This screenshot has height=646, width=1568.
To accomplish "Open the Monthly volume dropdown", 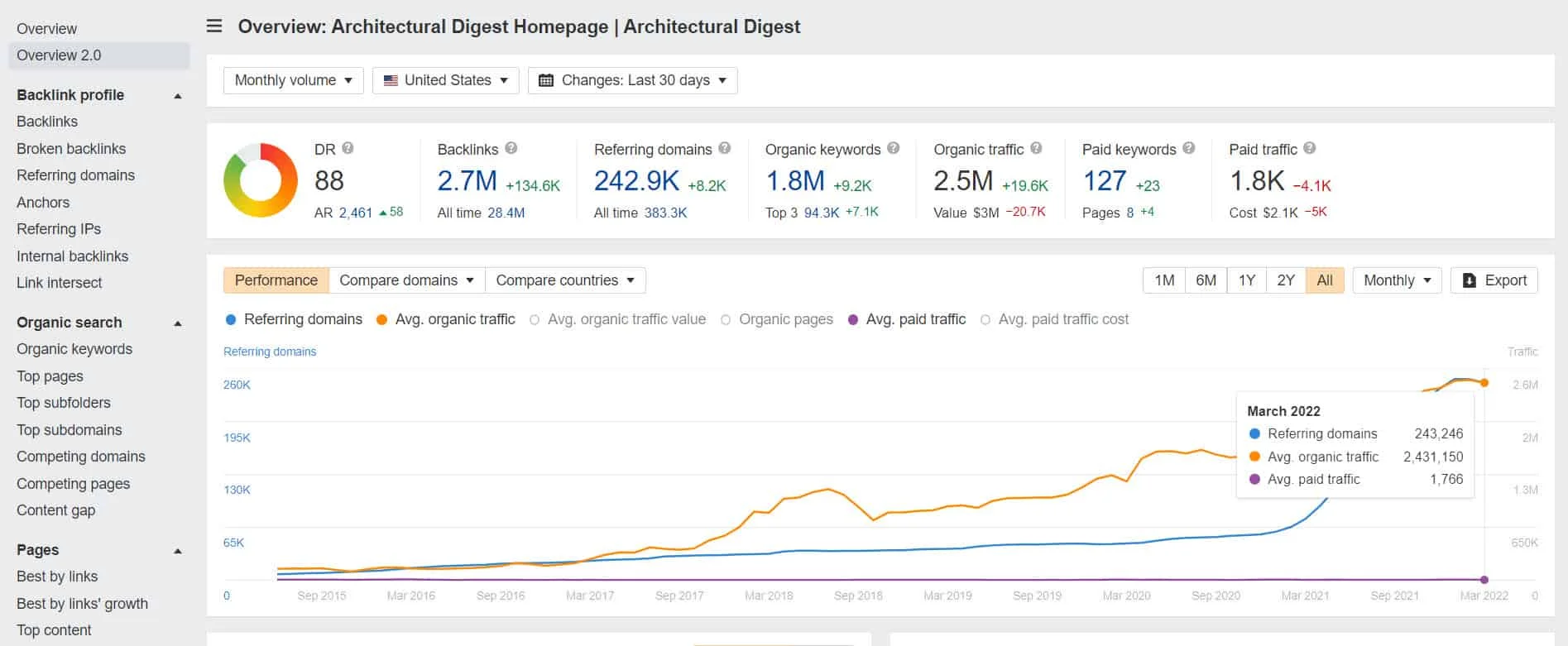I will click(x=293, y=80).
